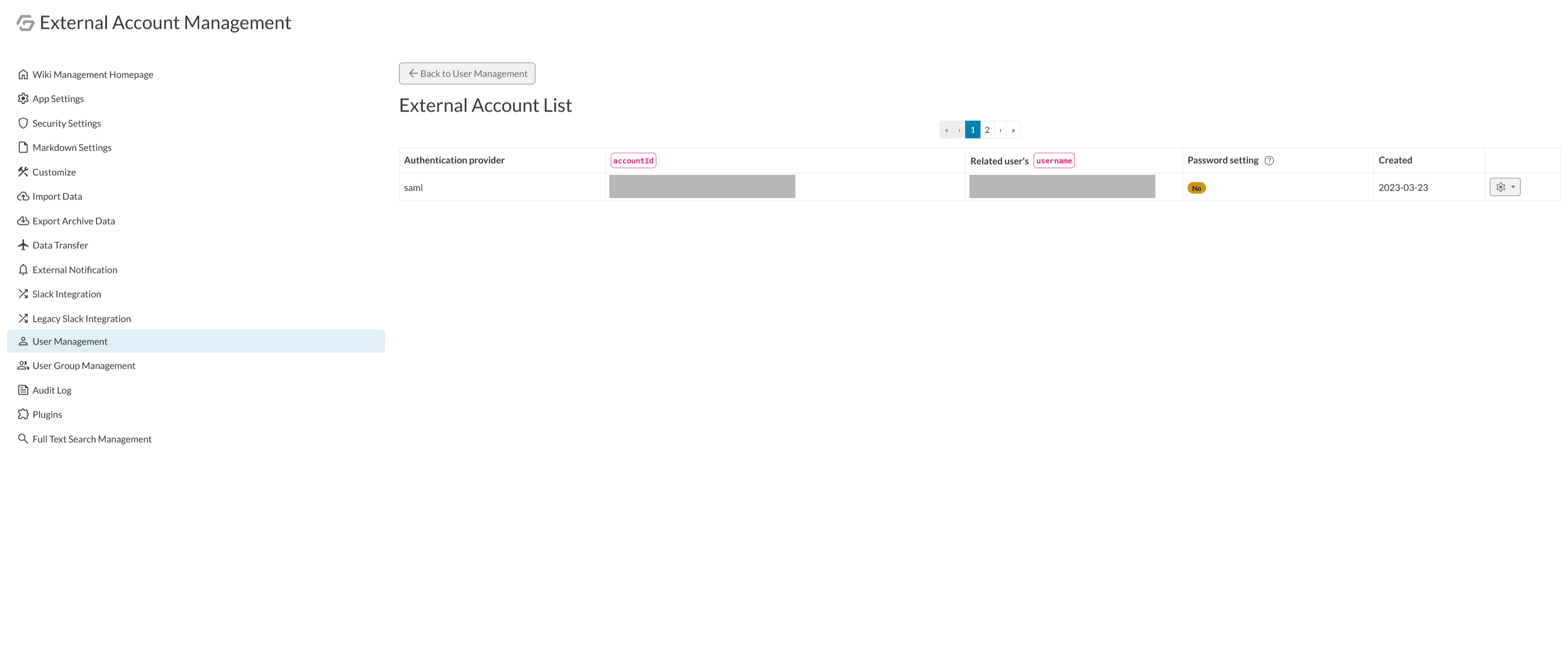Click Back to User Management button

[466, 73]
